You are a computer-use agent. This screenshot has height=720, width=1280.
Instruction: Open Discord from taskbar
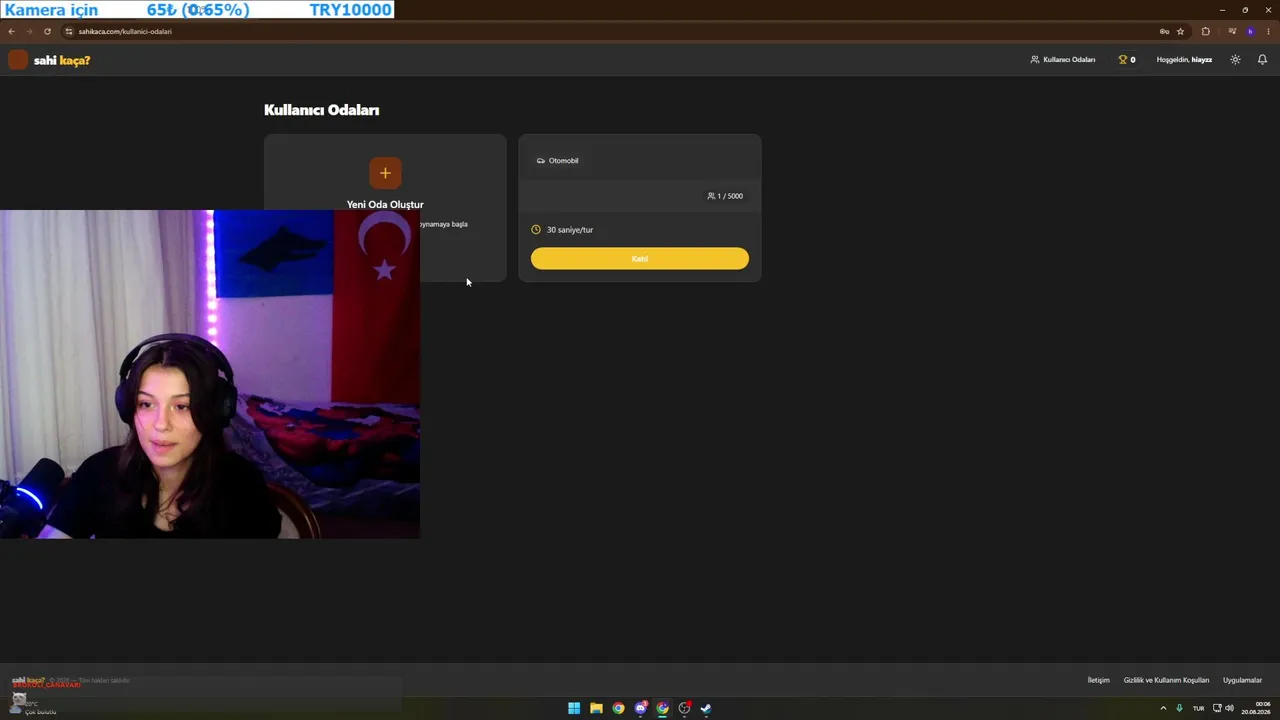pos(641,708)
